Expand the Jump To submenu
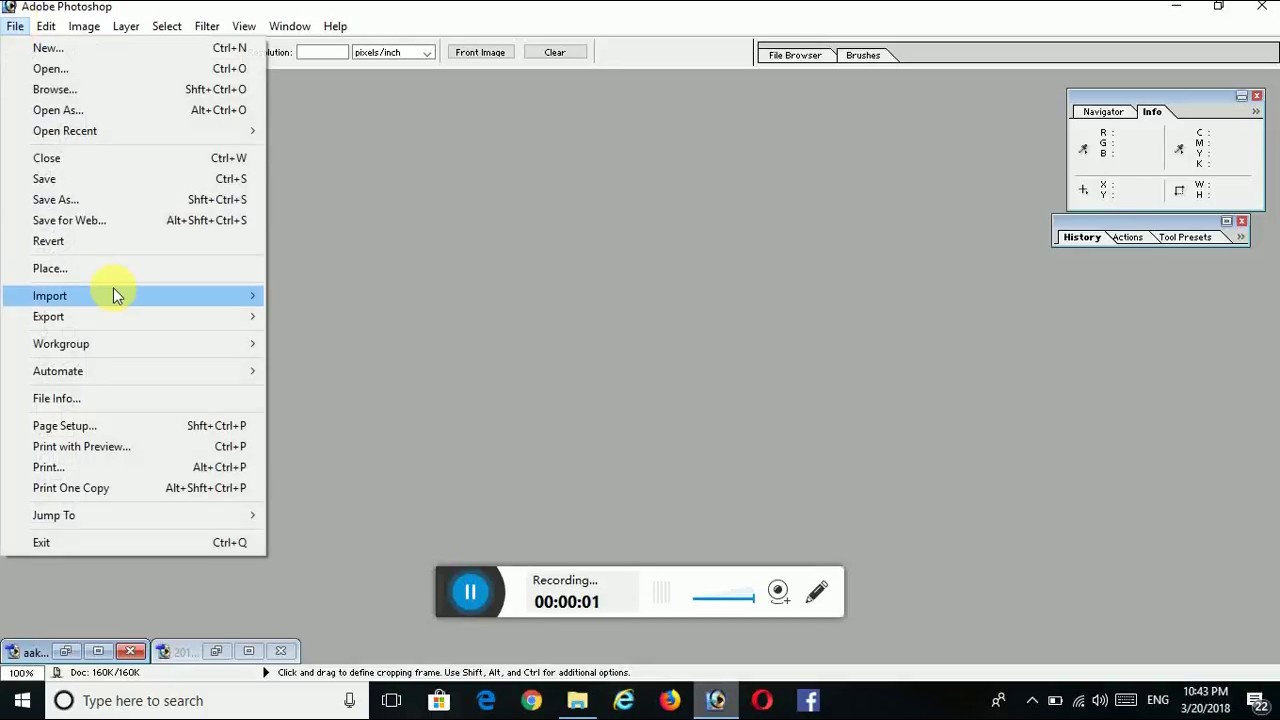Screen dimensions: 1280x720 (x=134, y=515)
